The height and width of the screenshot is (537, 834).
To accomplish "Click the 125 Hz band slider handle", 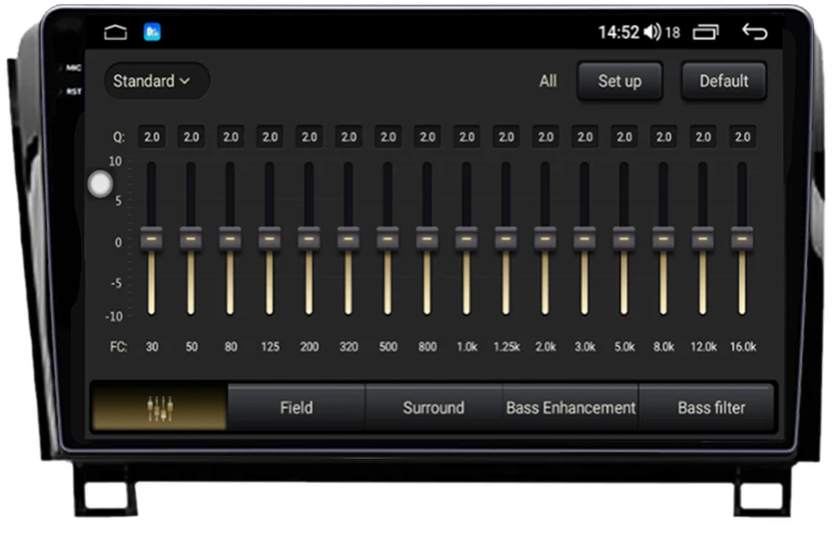I will click(270, 239).
